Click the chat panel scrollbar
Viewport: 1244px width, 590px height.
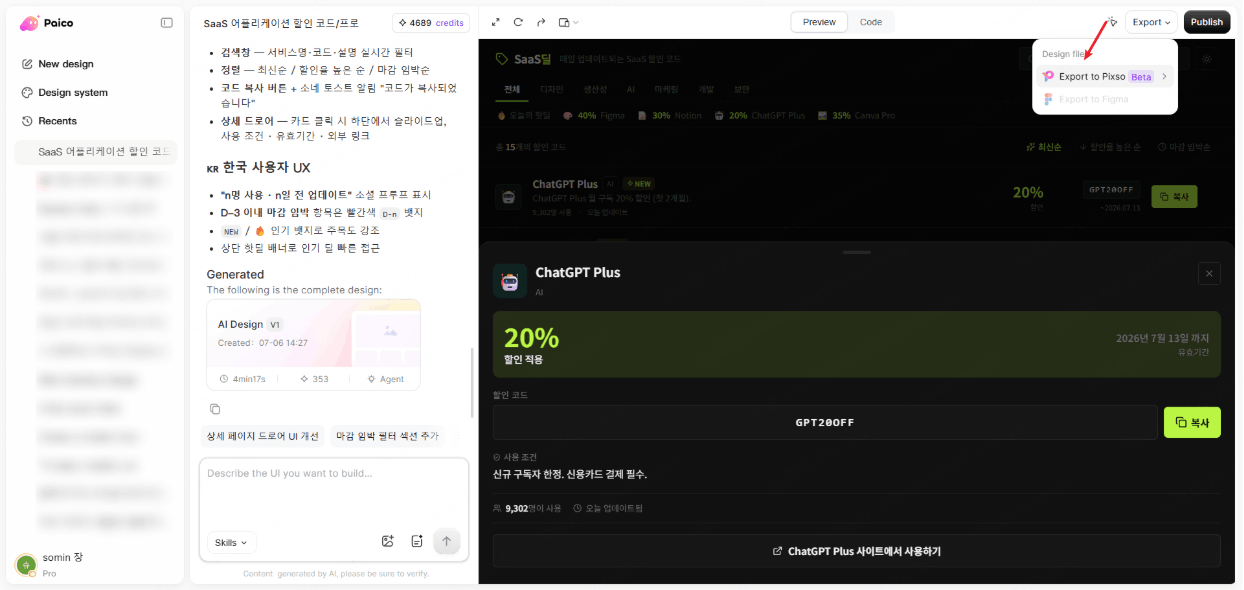point(472,382)
